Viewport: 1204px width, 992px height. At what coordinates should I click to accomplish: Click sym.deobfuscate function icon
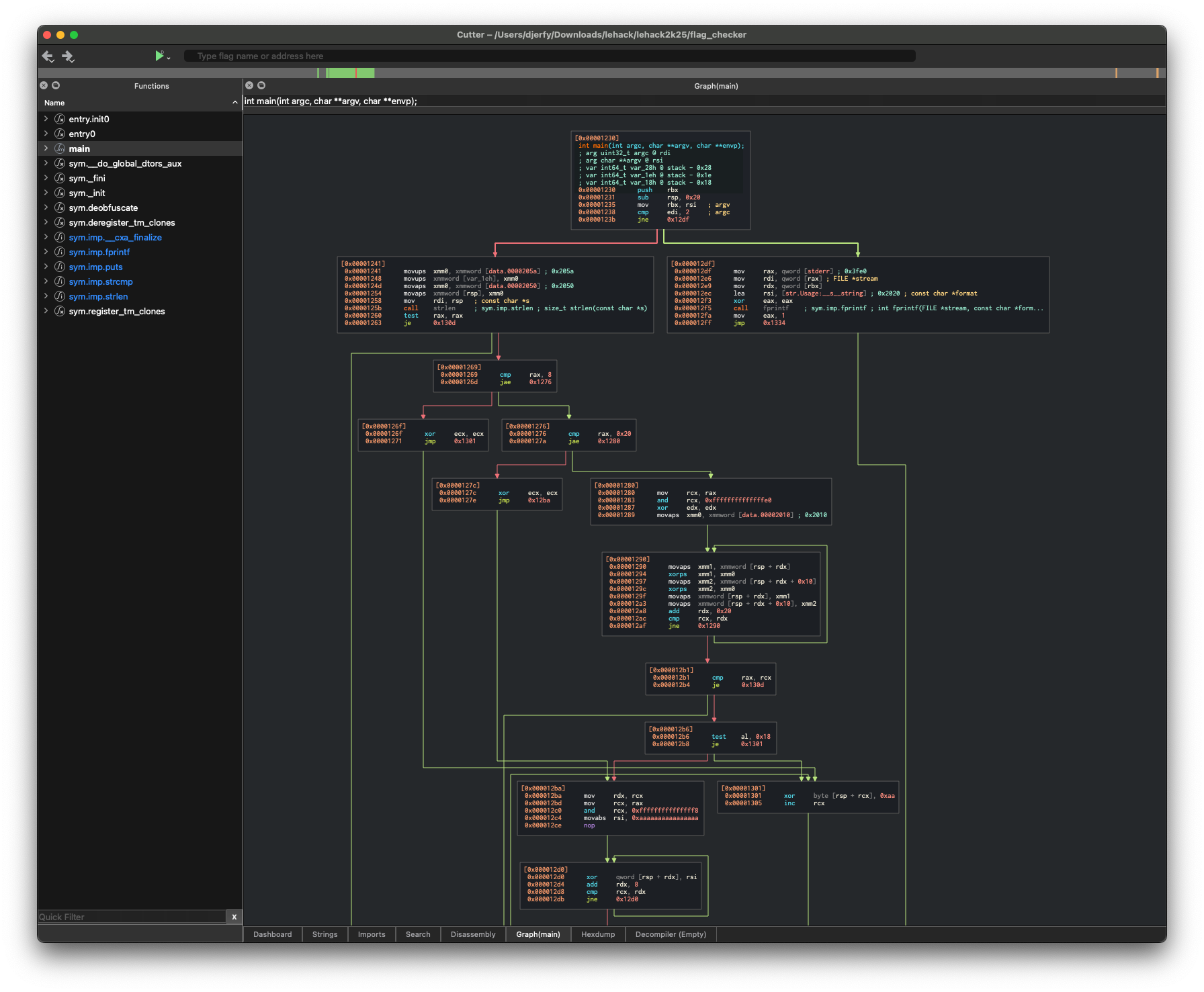[60, 208]
